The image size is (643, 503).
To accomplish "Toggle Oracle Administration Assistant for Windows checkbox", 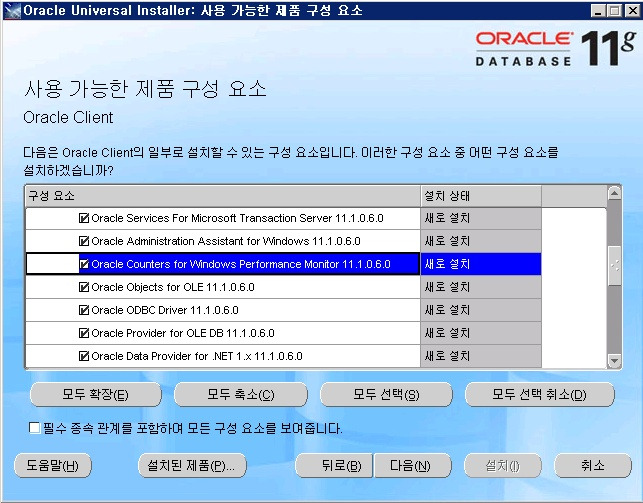I will 84,241.
